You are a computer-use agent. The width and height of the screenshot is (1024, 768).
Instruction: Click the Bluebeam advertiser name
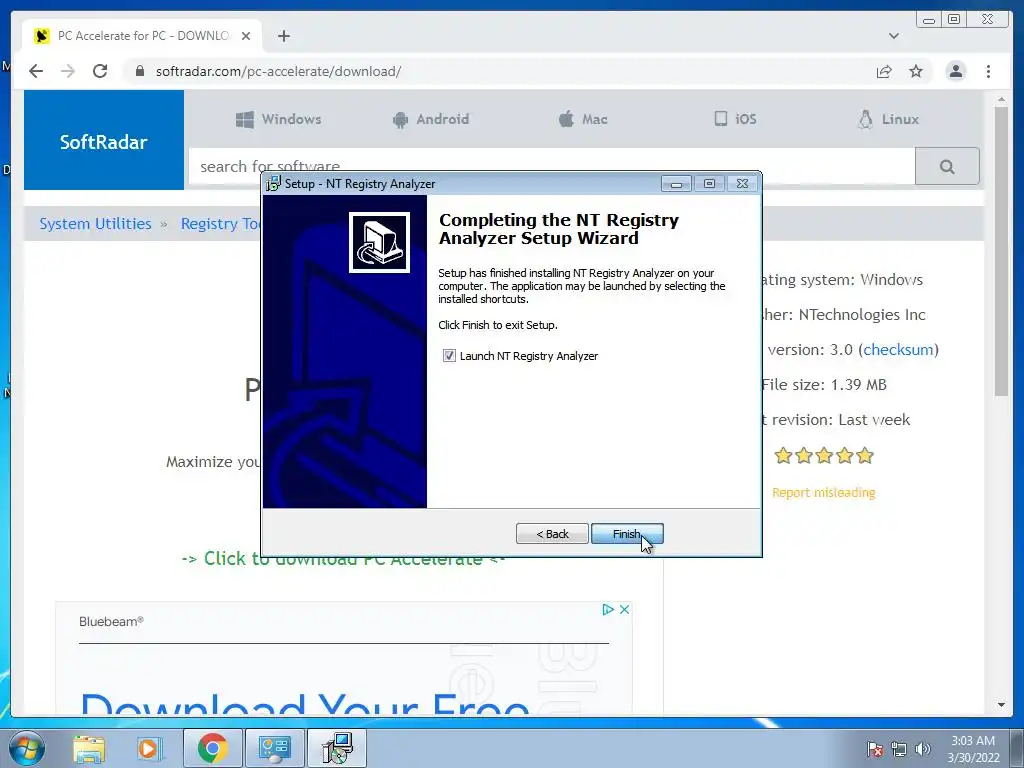(111, 622)
